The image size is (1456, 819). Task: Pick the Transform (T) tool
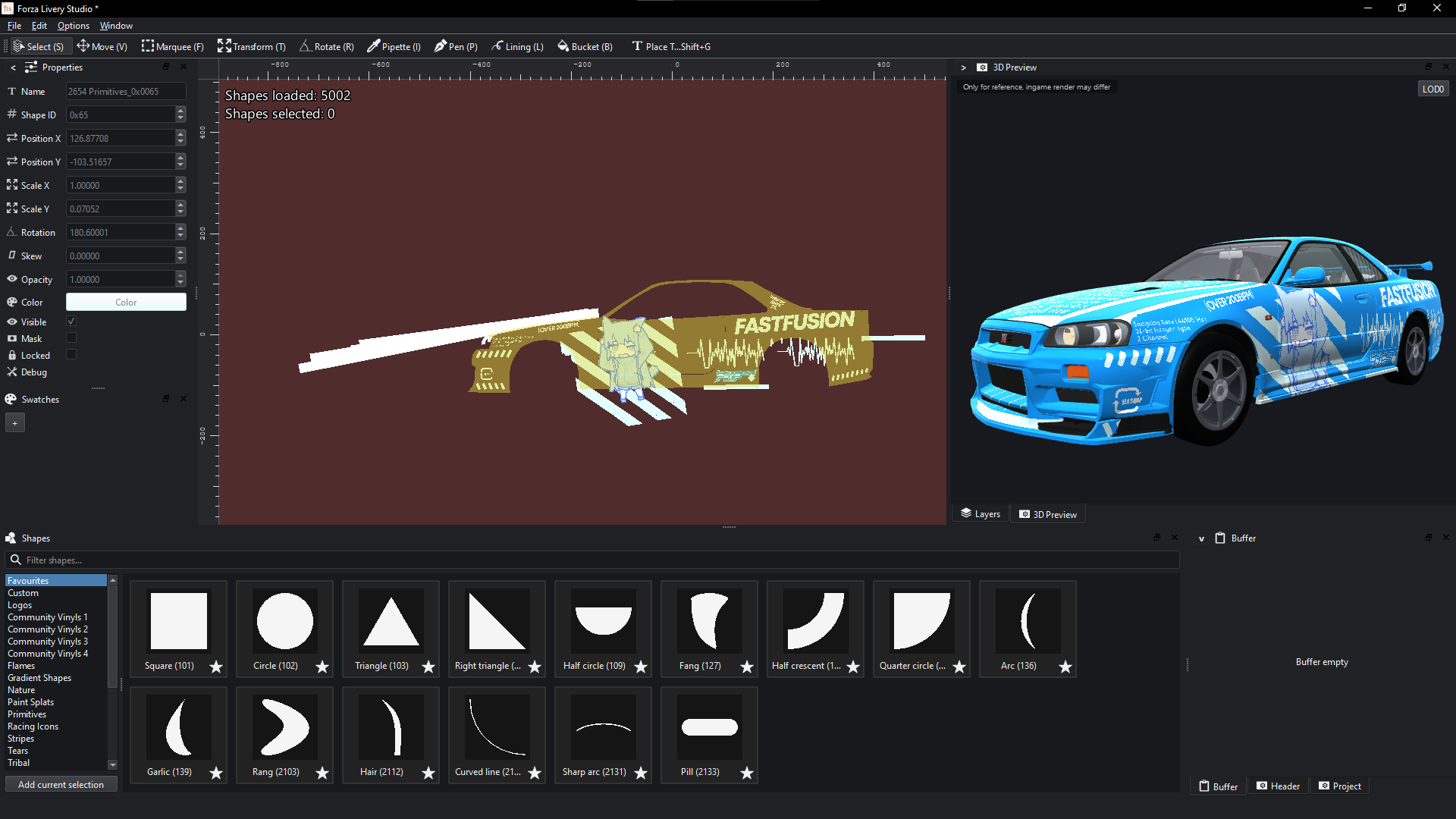click(x=251, y=46)
